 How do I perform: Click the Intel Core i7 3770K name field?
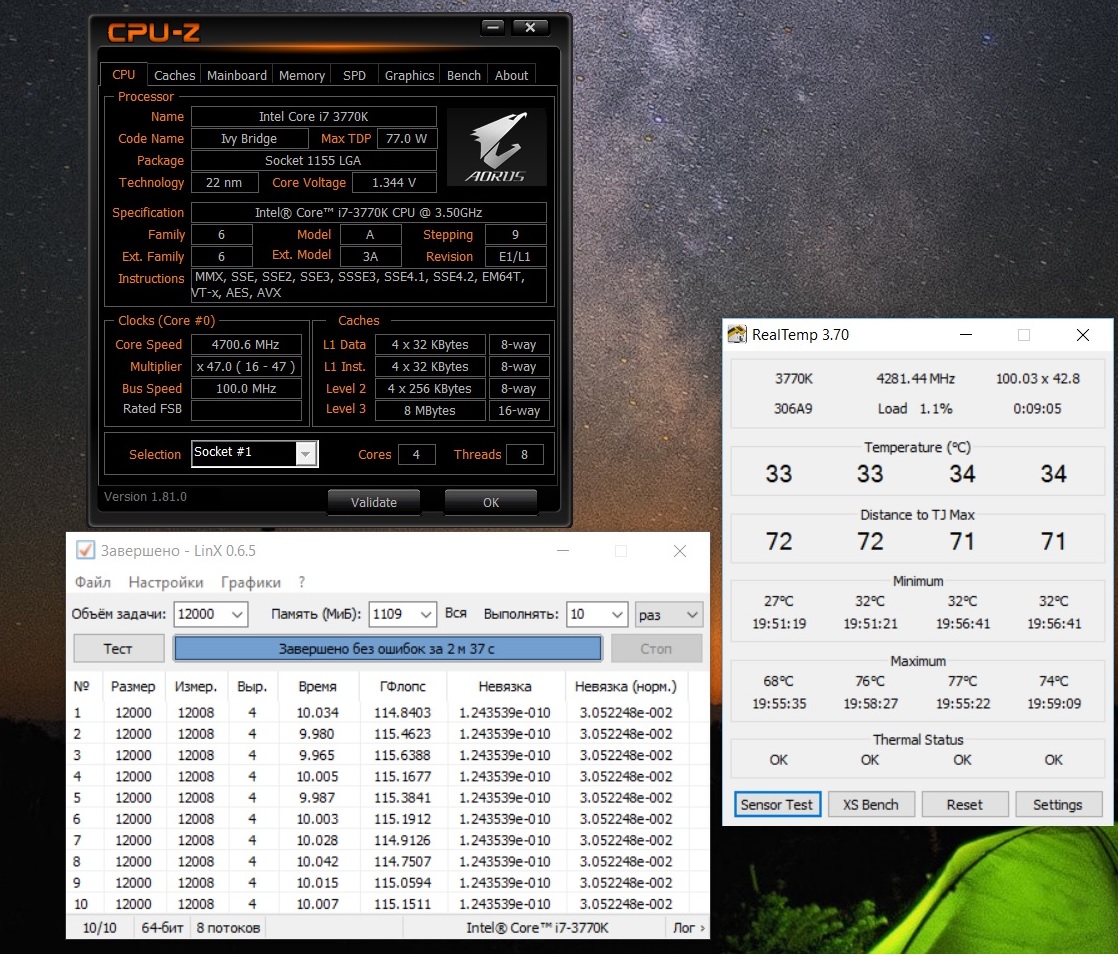313,116
